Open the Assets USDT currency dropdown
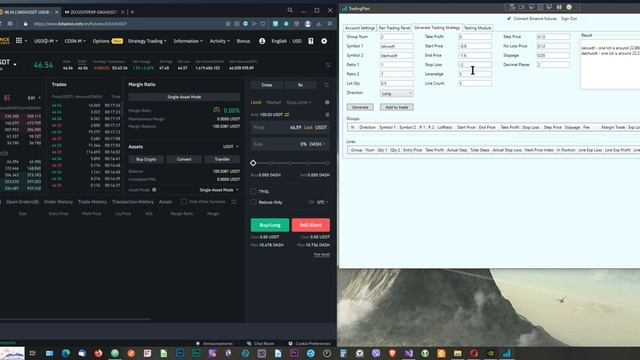The height and width of the screenshot is (360, 640). click(x=231, y=147)
